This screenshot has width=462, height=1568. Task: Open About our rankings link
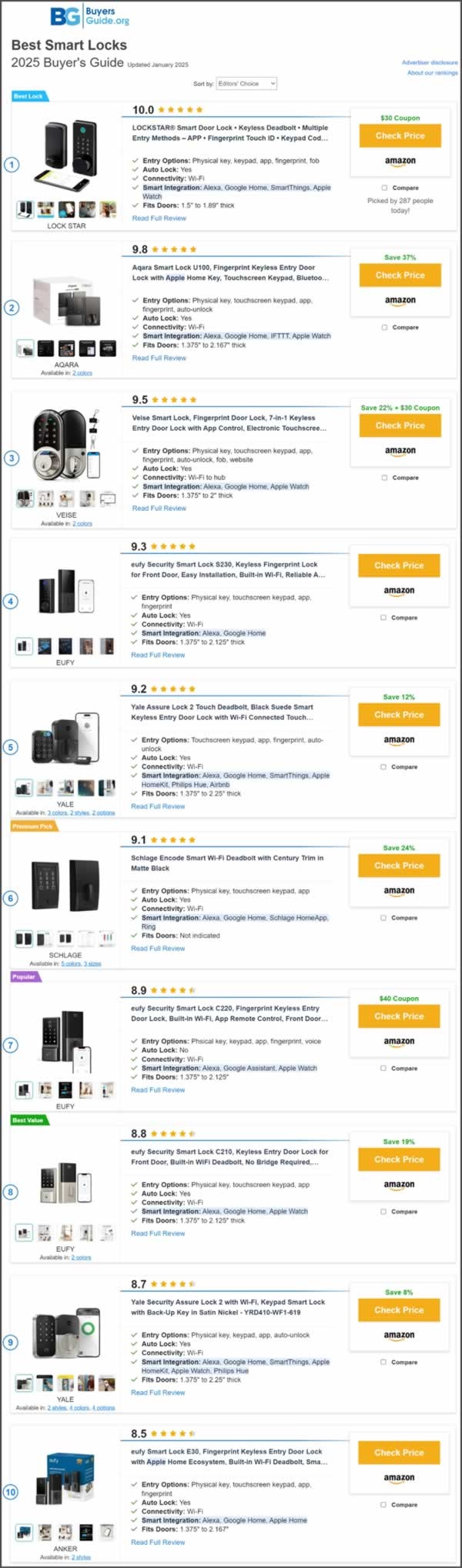click(x=432, y=73)
